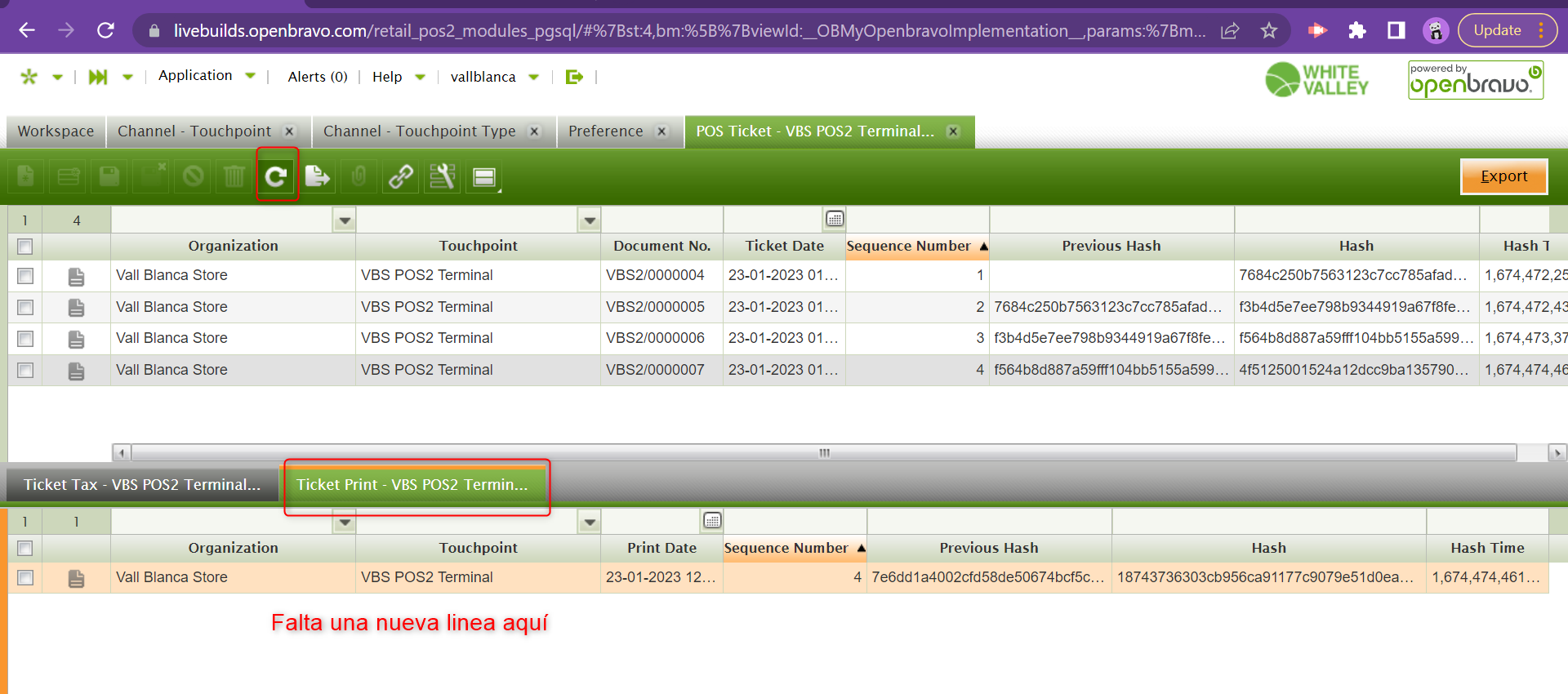Close the Preference tab
This screenshot has width=1568, height=694.
[x=662, y=131]
